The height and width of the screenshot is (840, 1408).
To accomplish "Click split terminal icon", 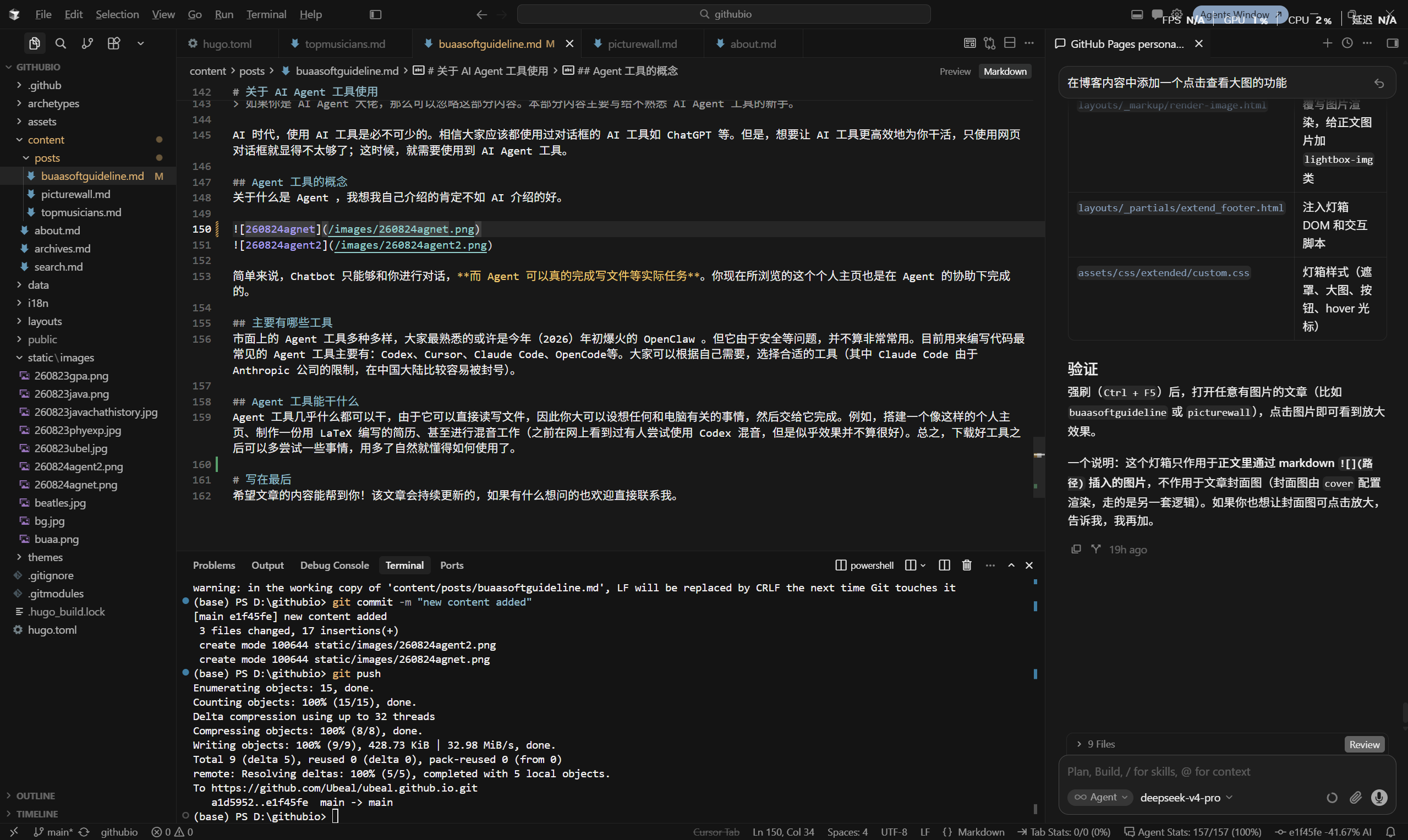I will pos(944,565).
